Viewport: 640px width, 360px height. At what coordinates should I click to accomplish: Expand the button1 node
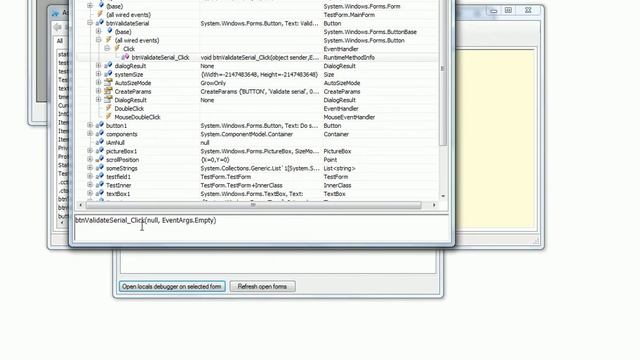(90, 125)
